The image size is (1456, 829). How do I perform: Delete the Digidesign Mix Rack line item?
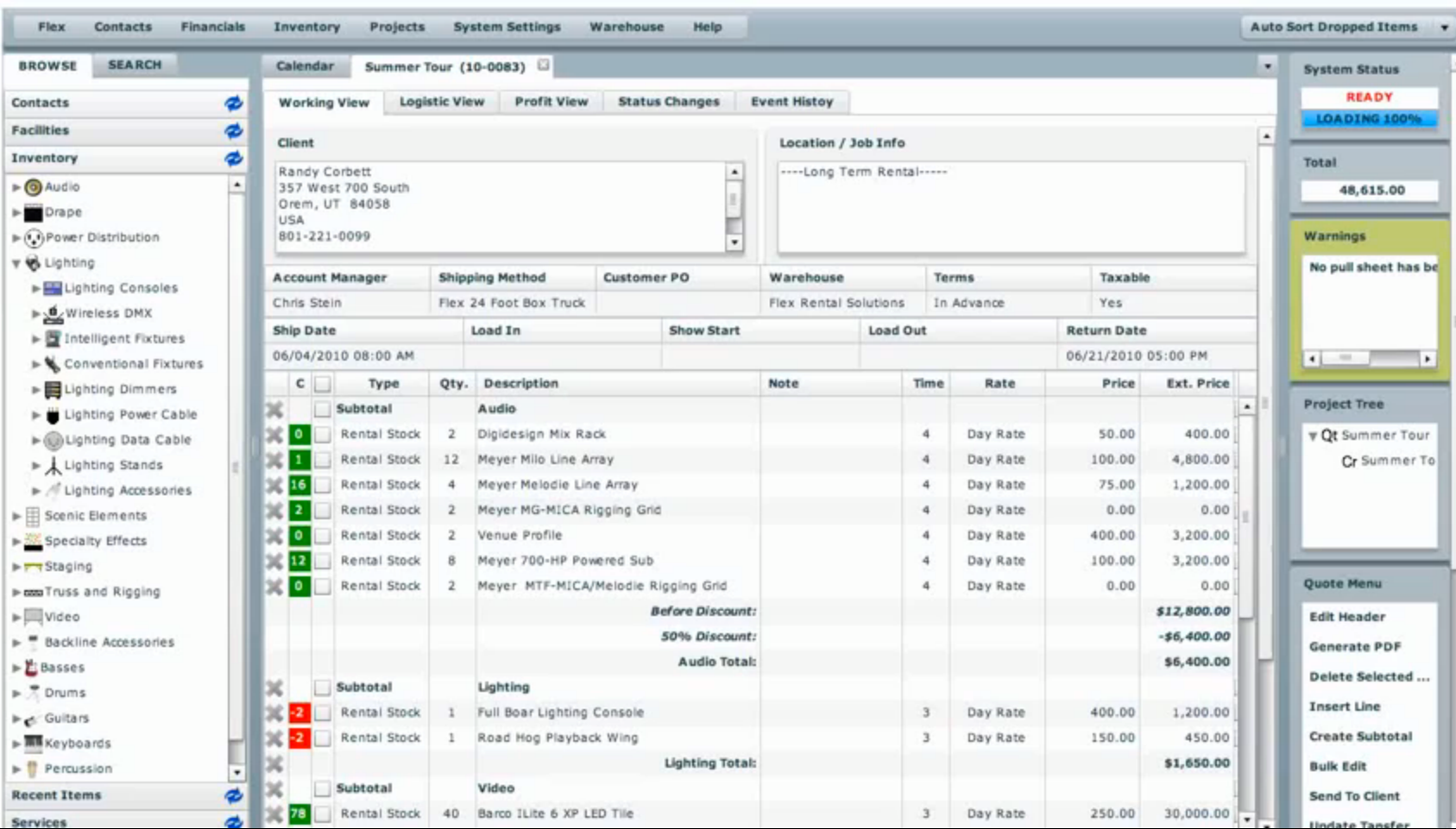(x=274, y=435)
